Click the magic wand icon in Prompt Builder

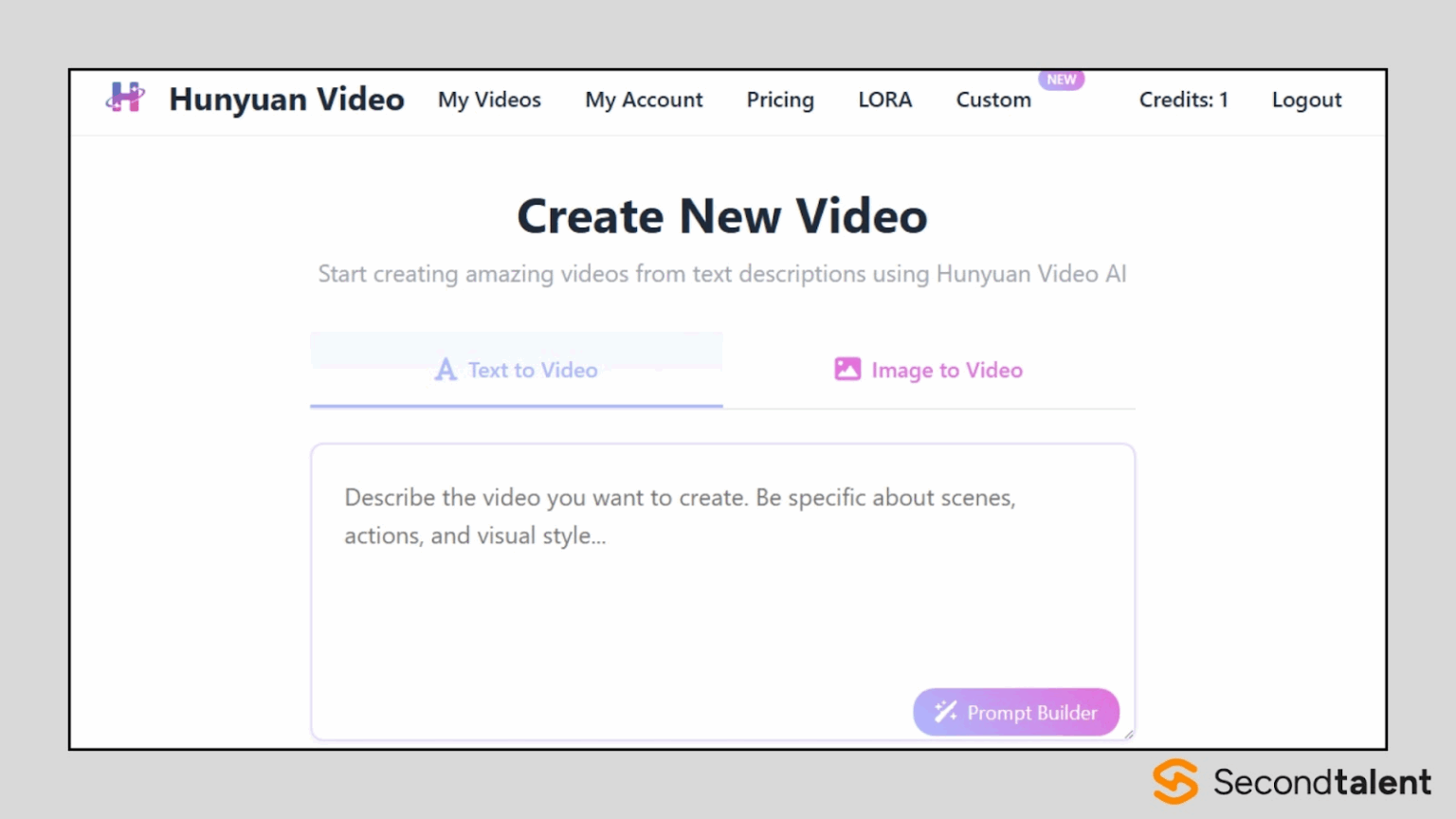coord(945,712)
